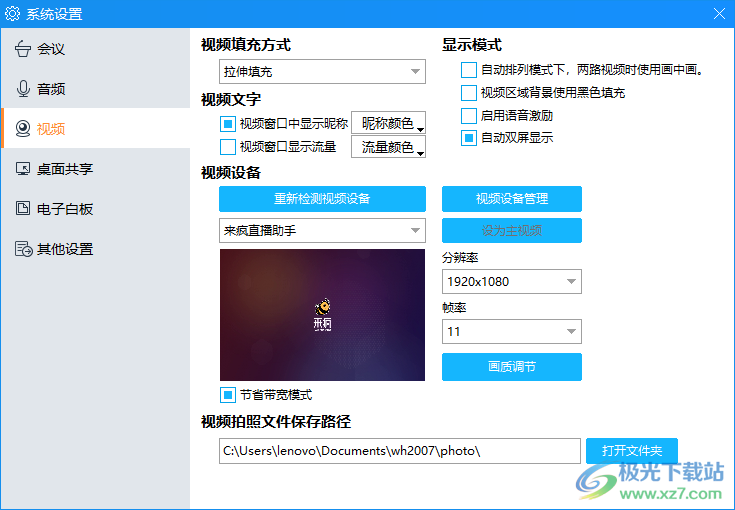Expand the frame rate dropdown showing 11
The width and height of the screenshot is (735, 510).
click(512, 331)
